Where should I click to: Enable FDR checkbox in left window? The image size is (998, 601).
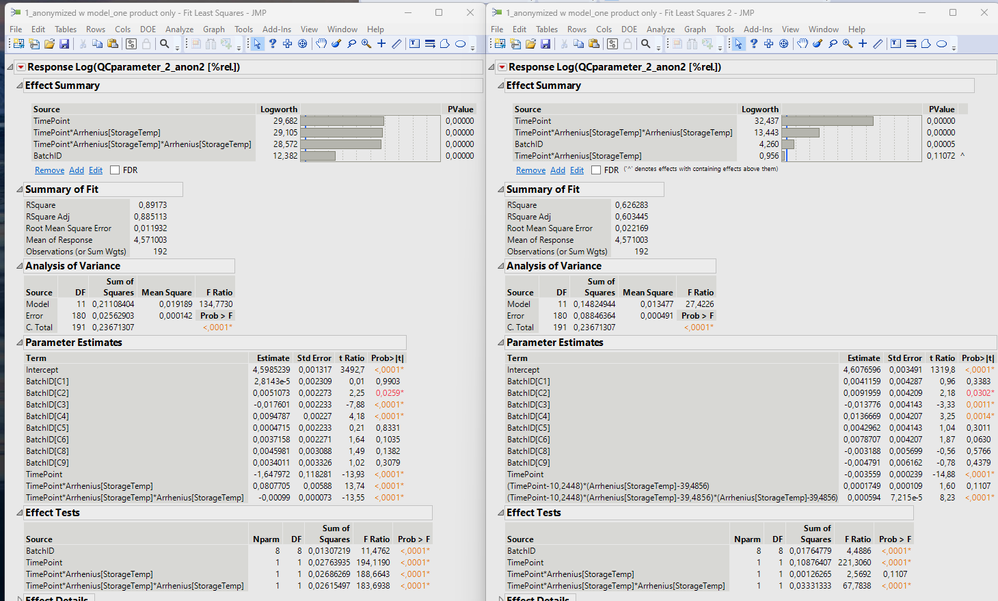(113, 171)
